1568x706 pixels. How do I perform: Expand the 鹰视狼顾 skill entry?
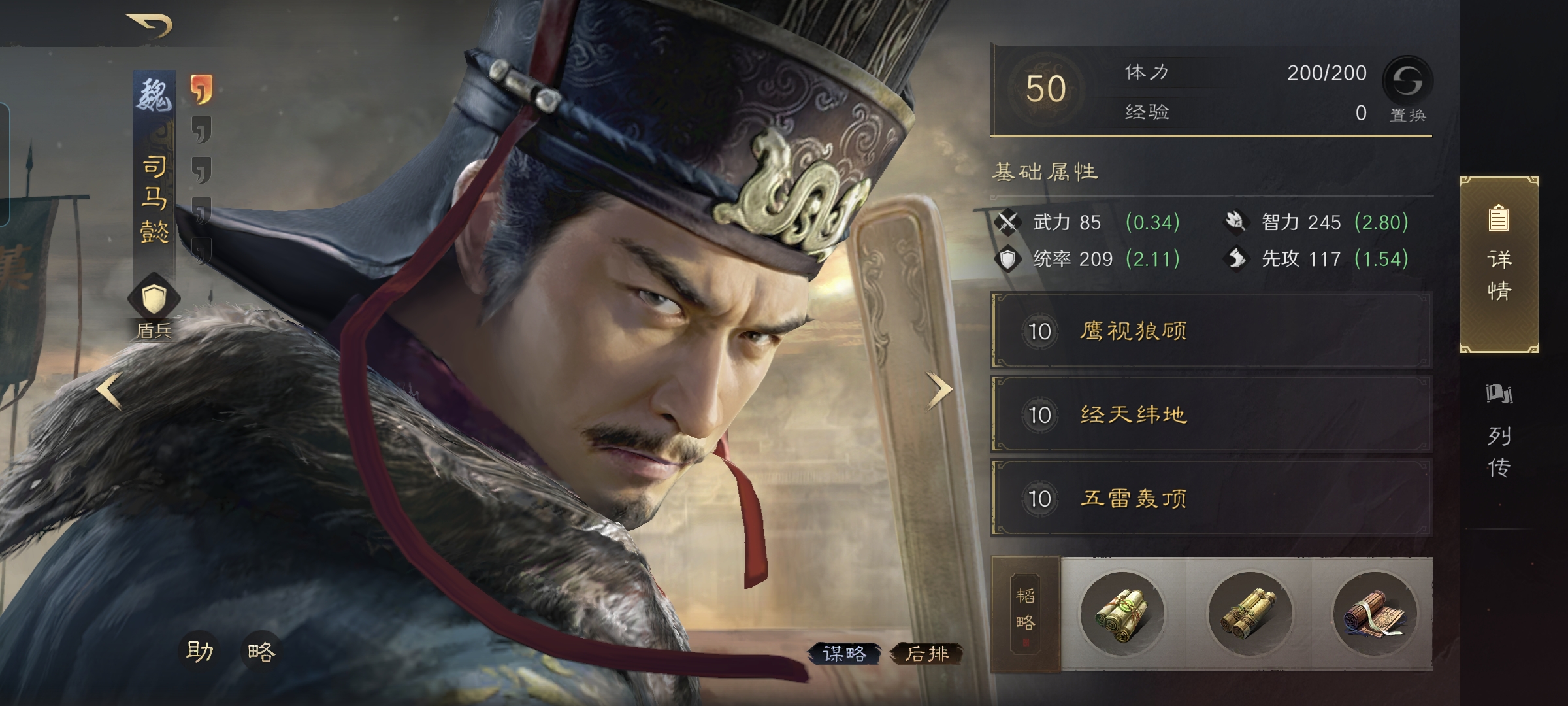(x=1211, y=331)
